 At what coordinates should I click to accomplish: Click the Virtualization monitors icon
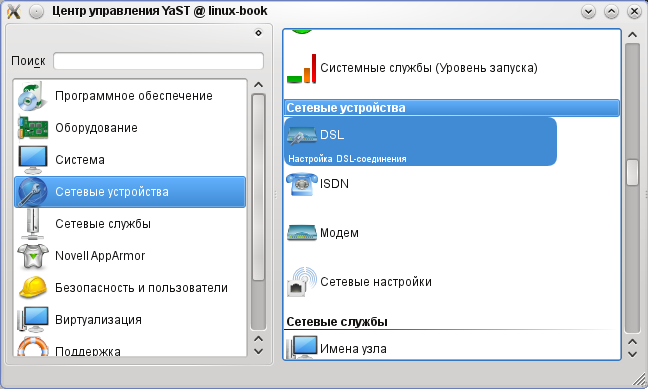point(33,319)
